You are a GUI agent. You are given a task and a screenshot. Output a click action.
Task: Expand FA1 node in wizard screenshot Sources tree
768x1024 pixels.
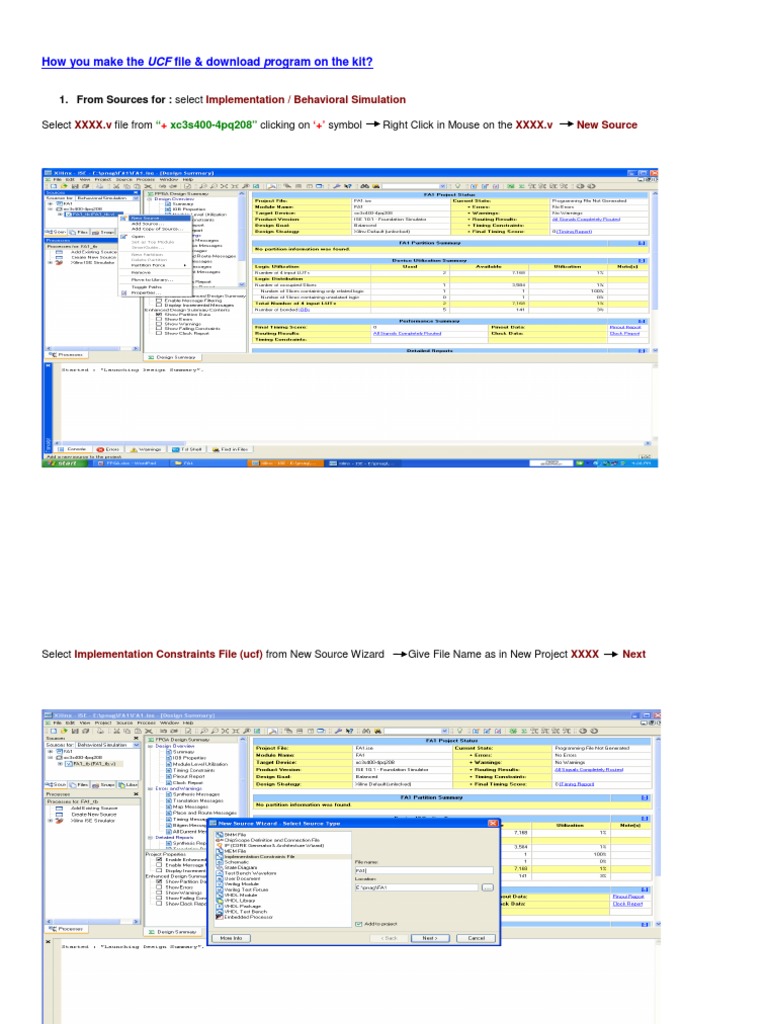pos(50,751)
